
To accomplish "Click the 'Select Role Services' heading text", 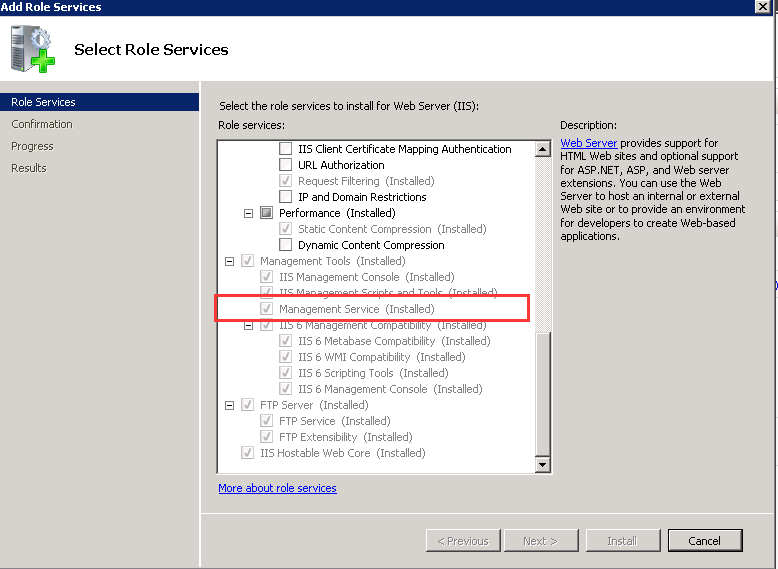I will pos(151,50).
